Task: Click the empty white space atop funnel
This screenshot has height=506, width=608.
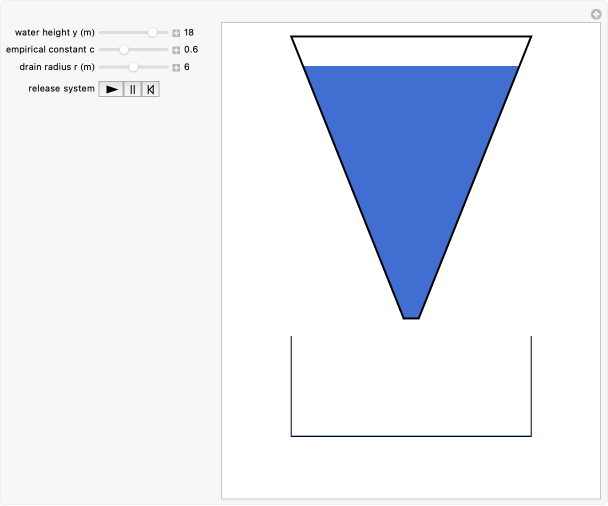Action: [410, 51]
